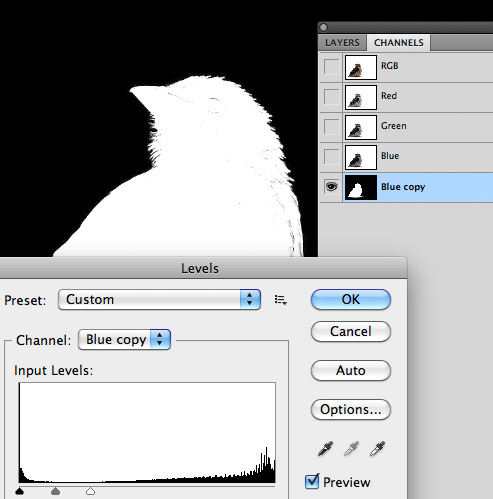493x499 pixels.
Task: Click the Blue copy channel thumbnail
Action: (360, 187)
